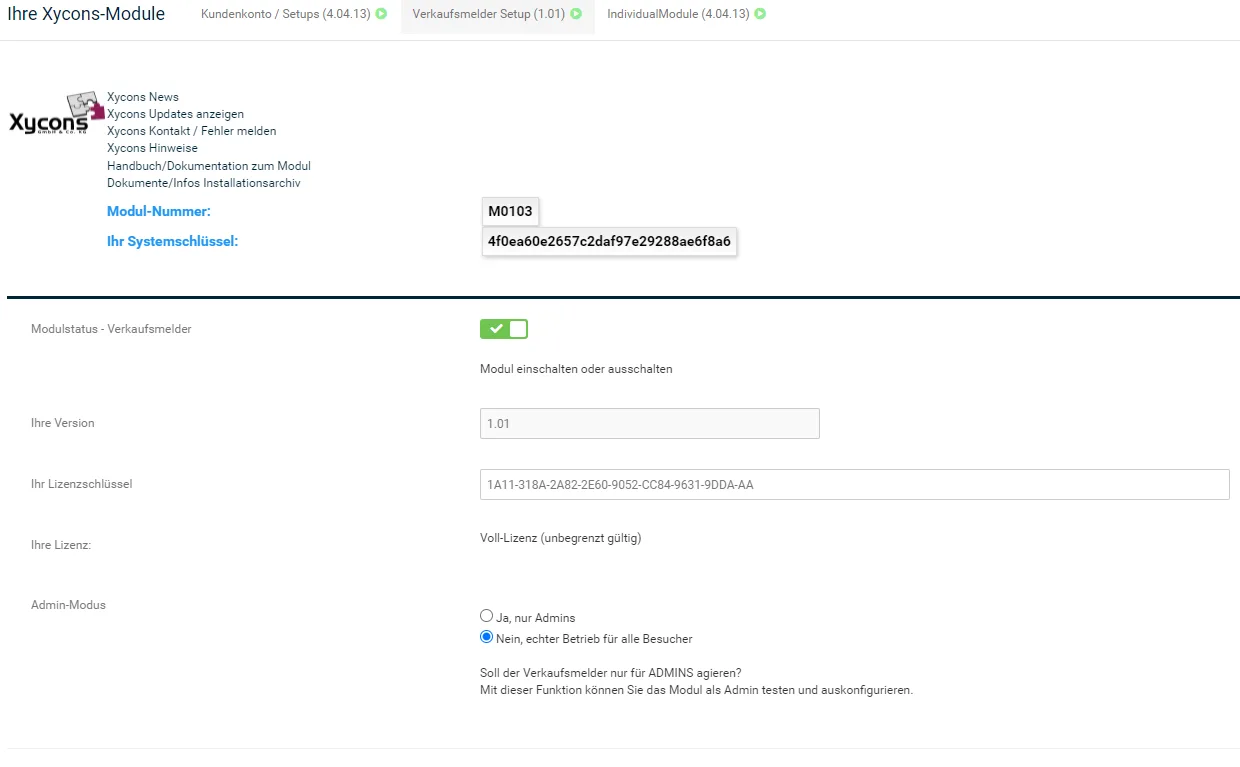Click the 'Ihr Systemschlüssel:' label
1240x767 pixels.
[172, 241]
